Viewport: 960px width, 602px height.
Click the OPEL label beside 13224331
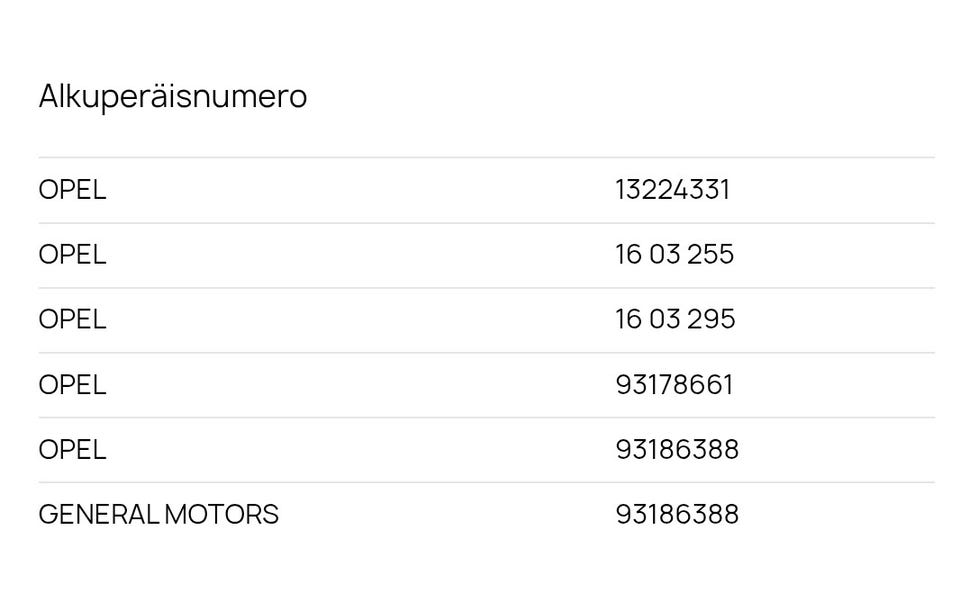tap(72, 190)
